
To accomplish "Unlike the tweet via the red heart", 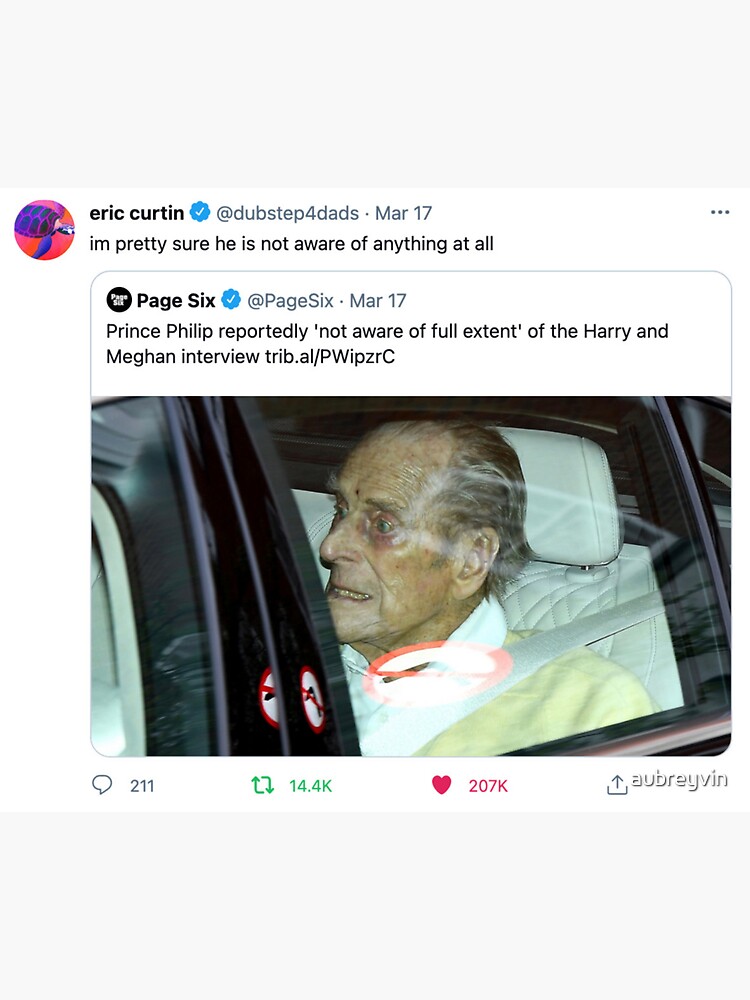I will (441, 785).
